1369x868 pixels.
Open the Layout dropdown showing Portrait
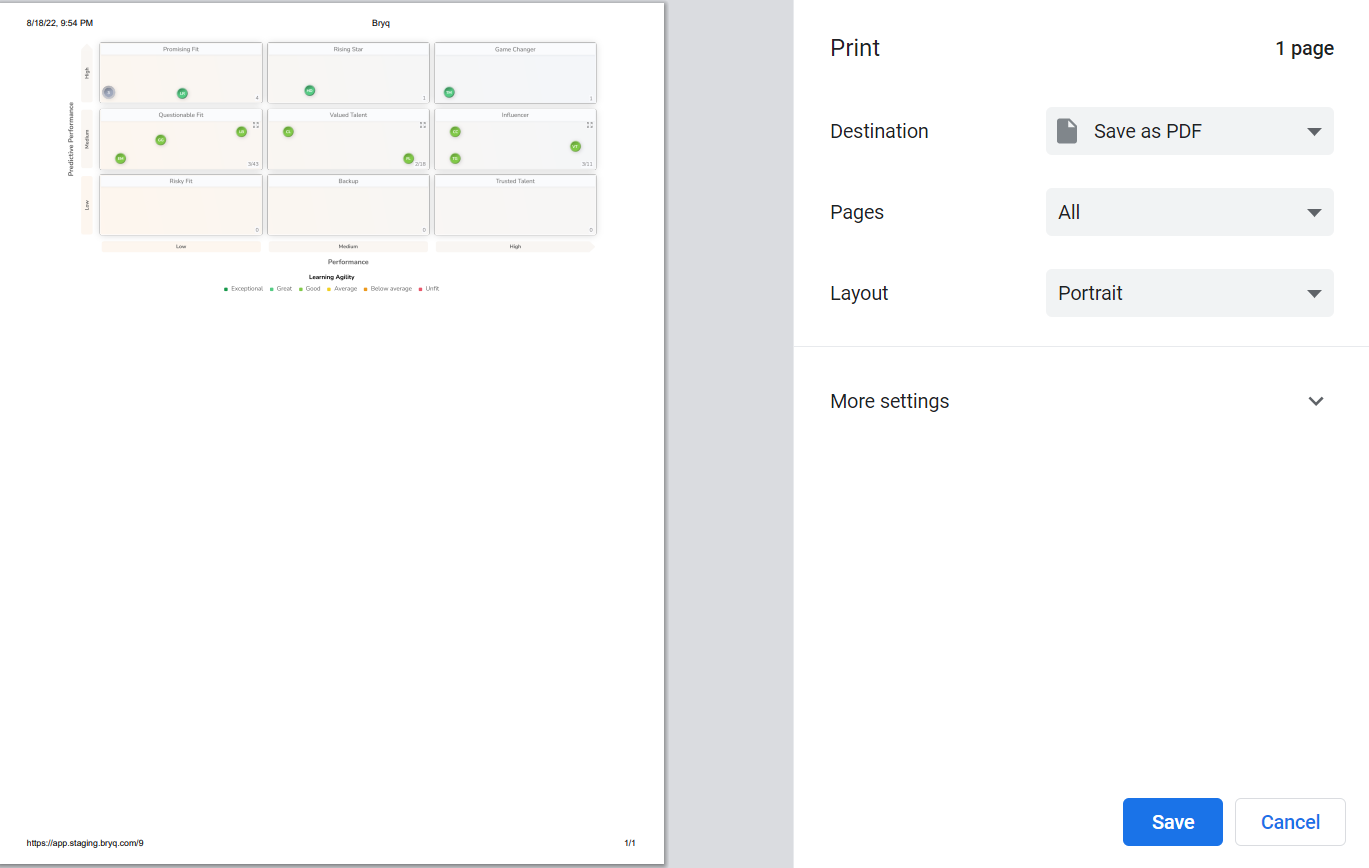point(1189,293)
